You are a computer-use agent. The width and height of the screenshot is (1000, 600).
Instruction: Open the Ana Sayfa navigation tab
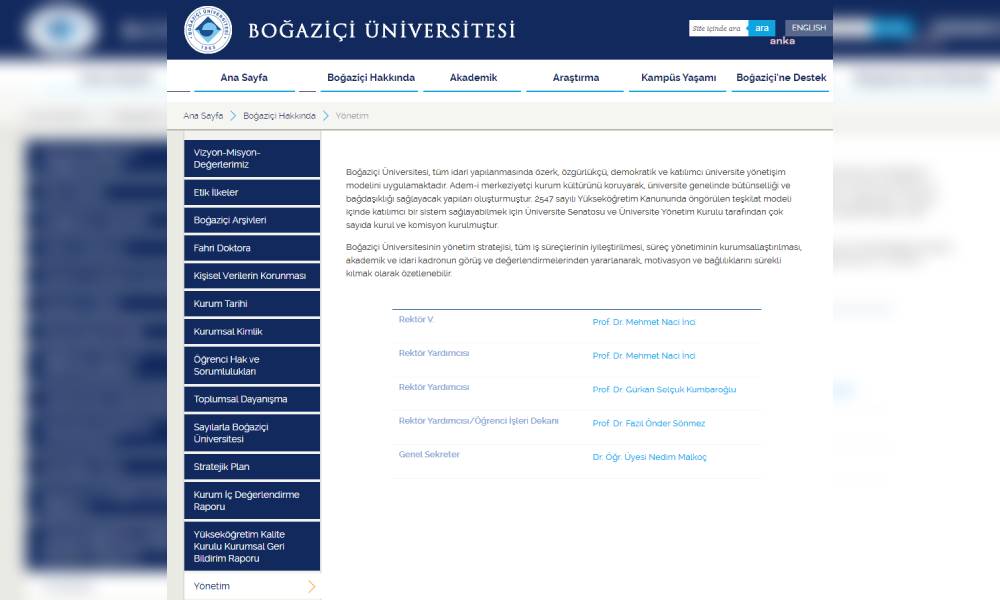[x=244, y=78]
